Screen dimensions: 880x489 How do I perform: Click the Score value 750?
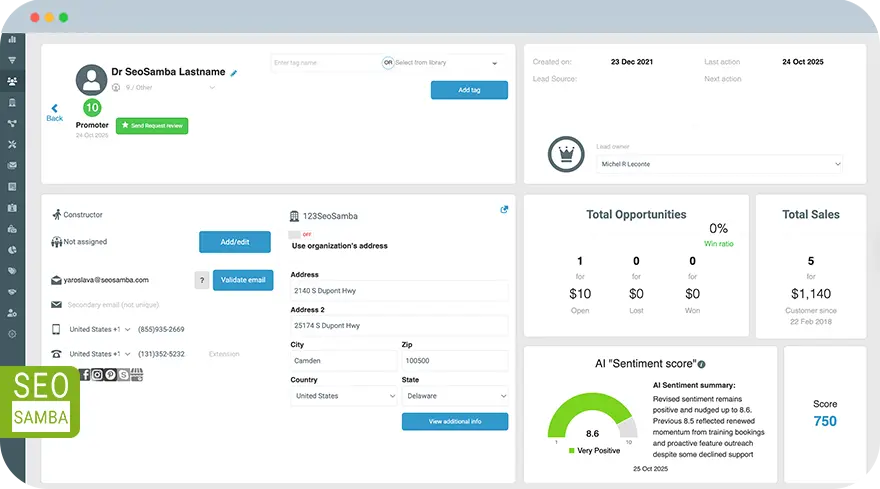(825, 421)
